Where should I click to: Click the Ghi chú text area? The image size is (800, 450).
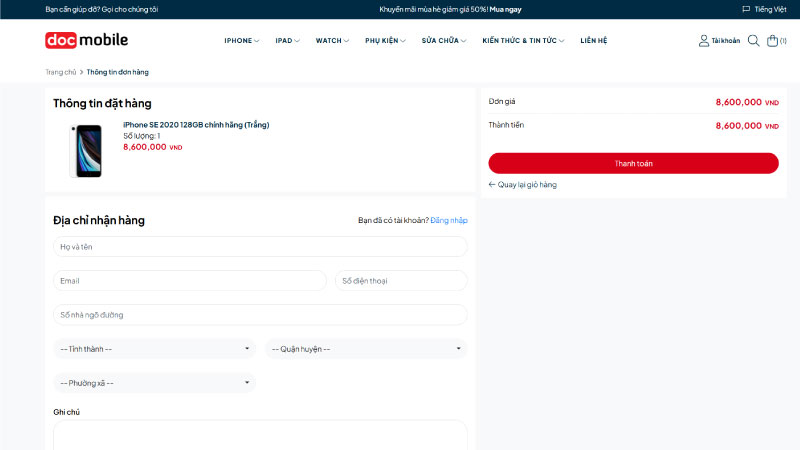click(x=260, y=435)
